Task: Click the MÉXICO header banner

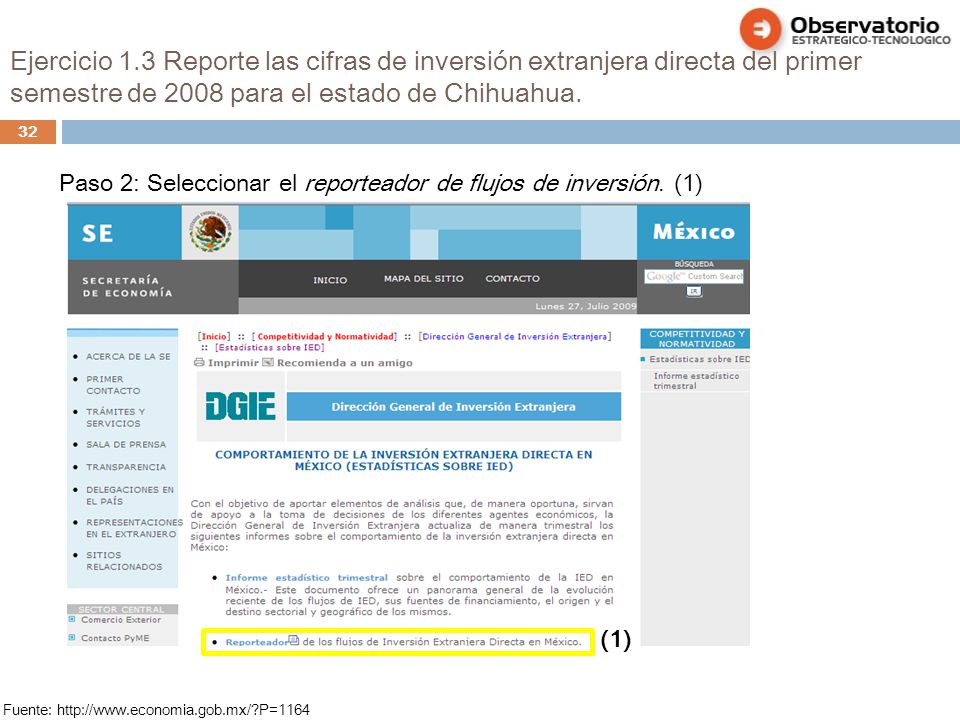Action: [x=693, y=232]
